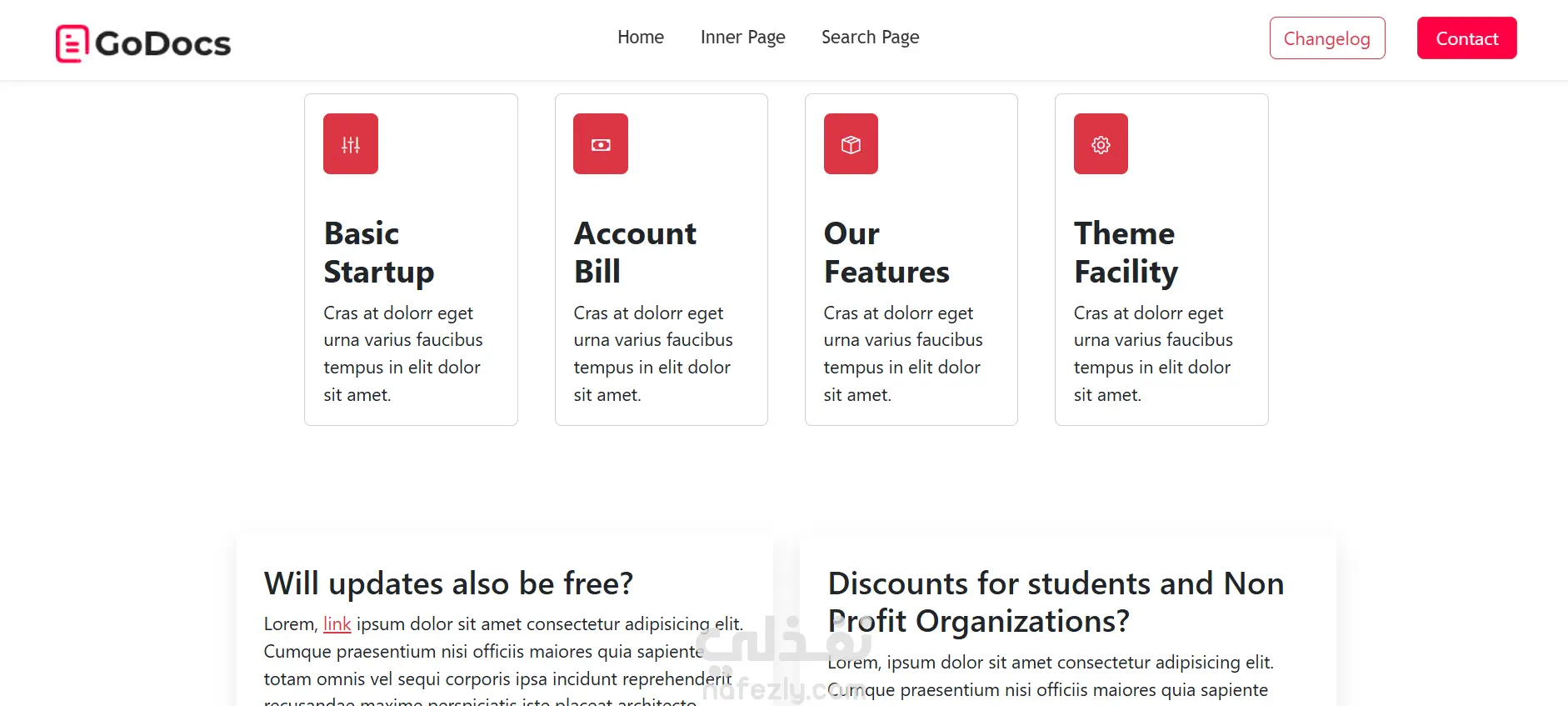Open the Account Bill card heading

pyautogui.click(x=635, y=253)
